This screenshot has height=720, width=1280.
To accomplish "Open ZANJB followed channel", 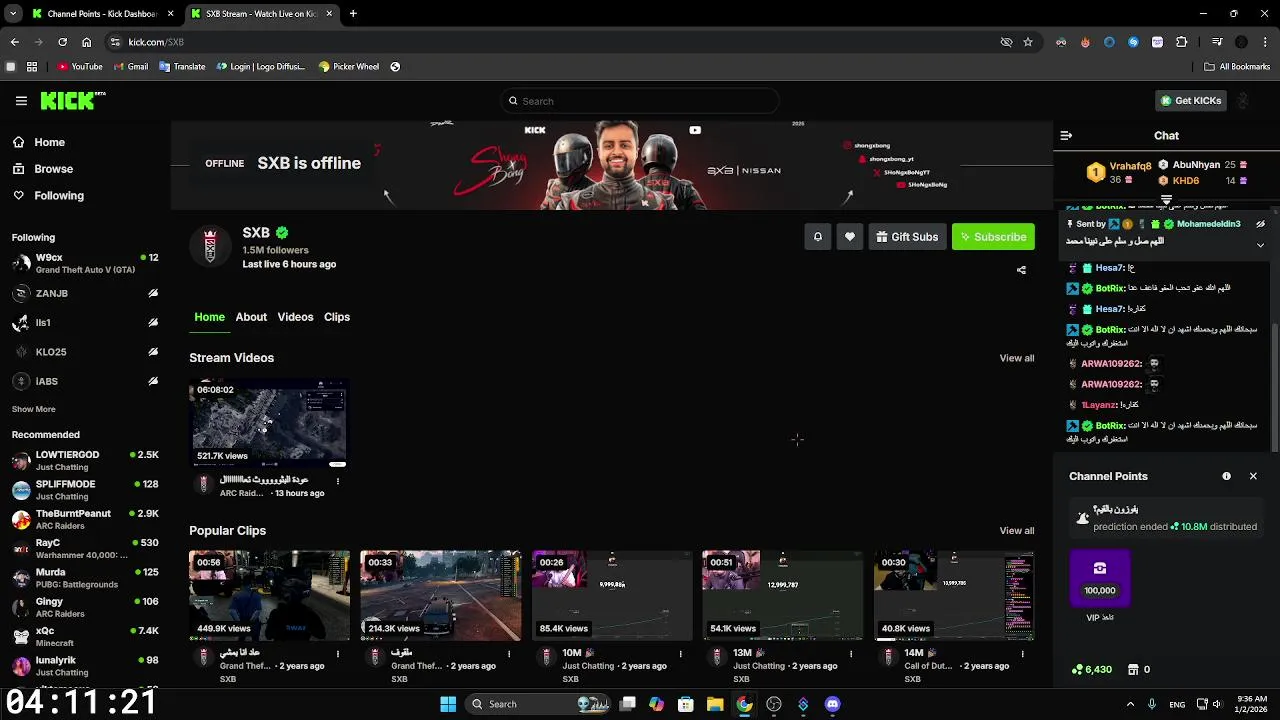I will pos(85,294).
